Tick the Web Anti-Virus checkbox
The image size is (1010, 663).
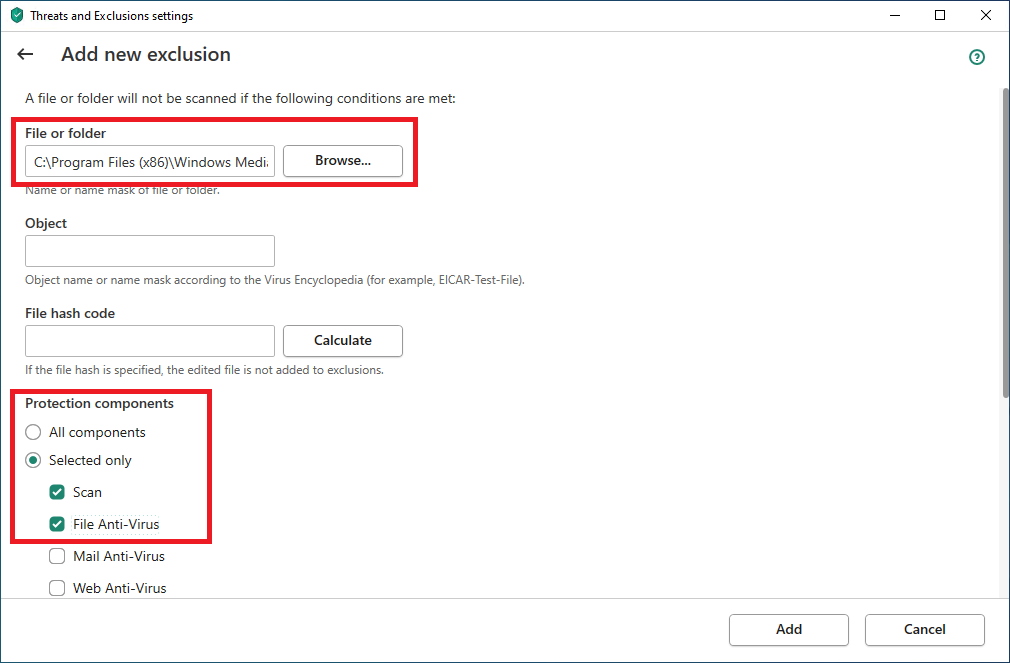click(x=58, y=588)
